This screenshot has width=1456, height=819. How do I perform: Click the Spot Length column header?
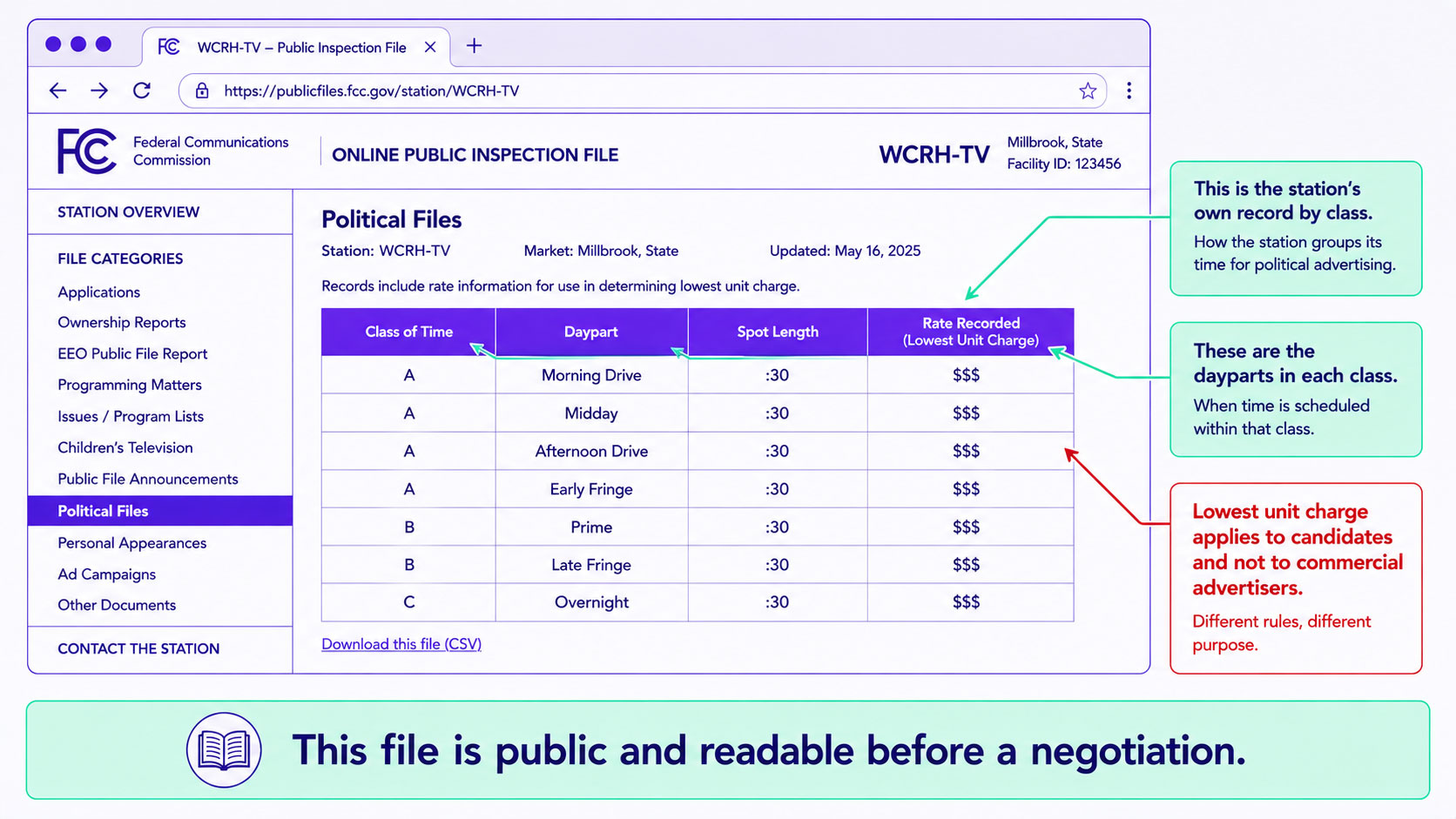[778, 332]
